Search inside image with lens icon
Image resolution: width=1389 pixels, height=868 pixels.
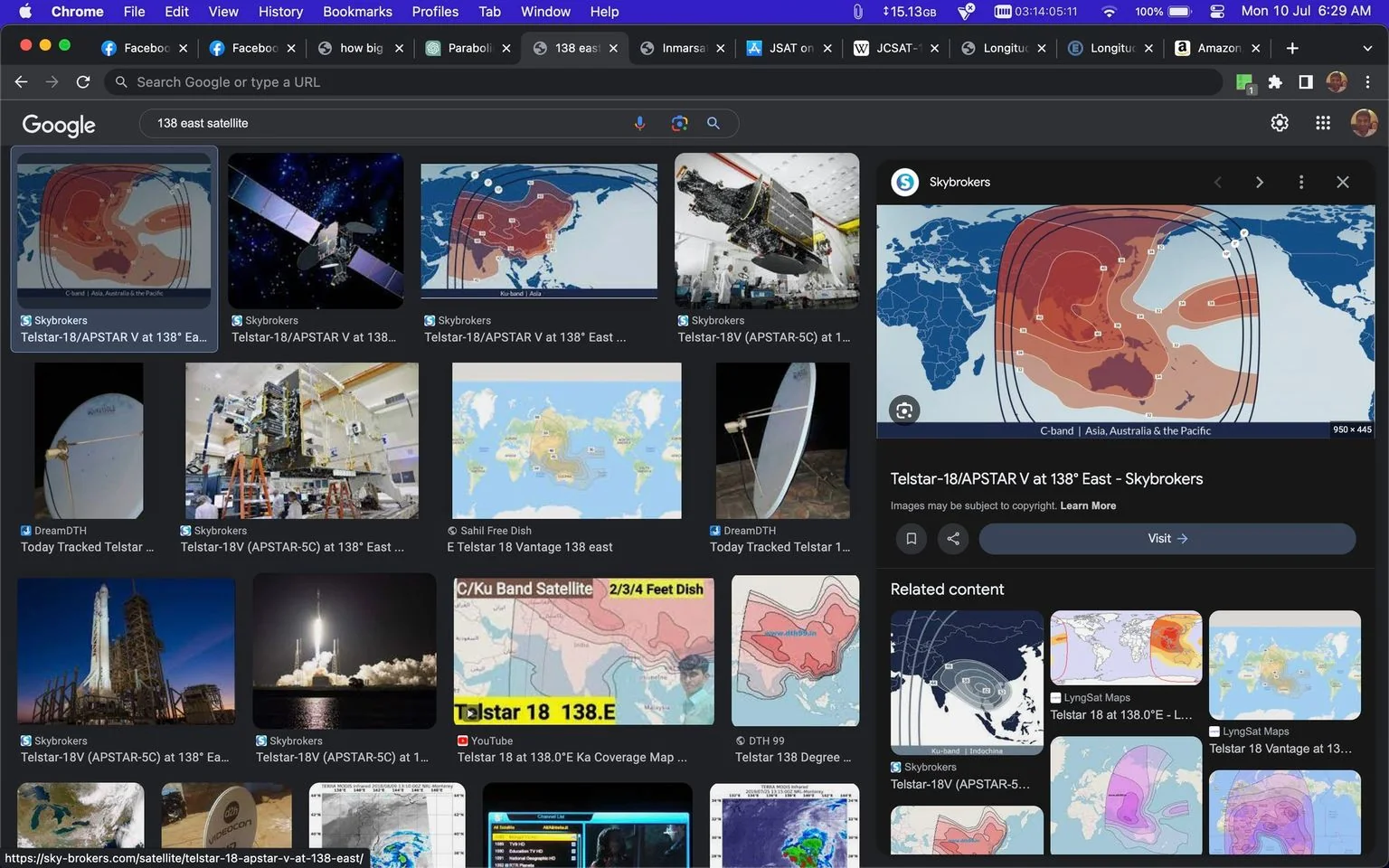[903, 410]
